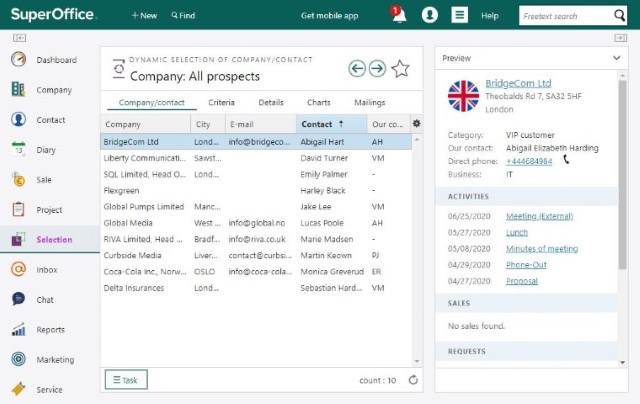Open the Sale section icon
This screenshot has width=640, height=404.
tap(18, 180)
